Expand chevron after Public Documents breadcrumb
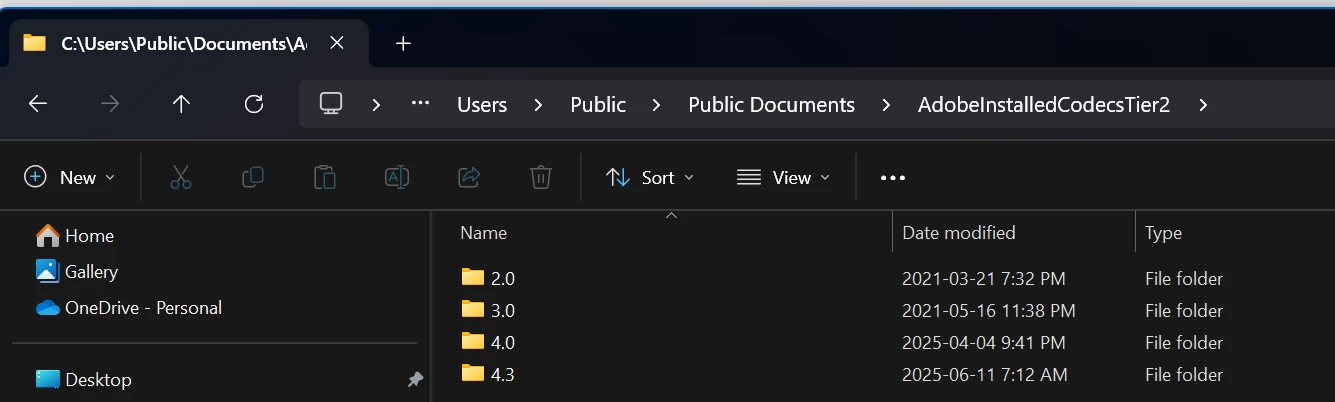 pos(886,105)
